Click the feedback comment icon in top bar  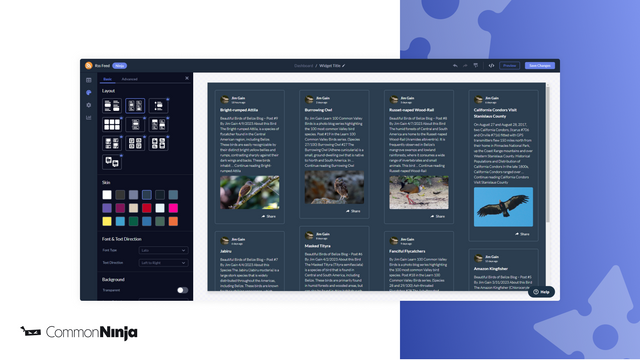click(476, 66)
